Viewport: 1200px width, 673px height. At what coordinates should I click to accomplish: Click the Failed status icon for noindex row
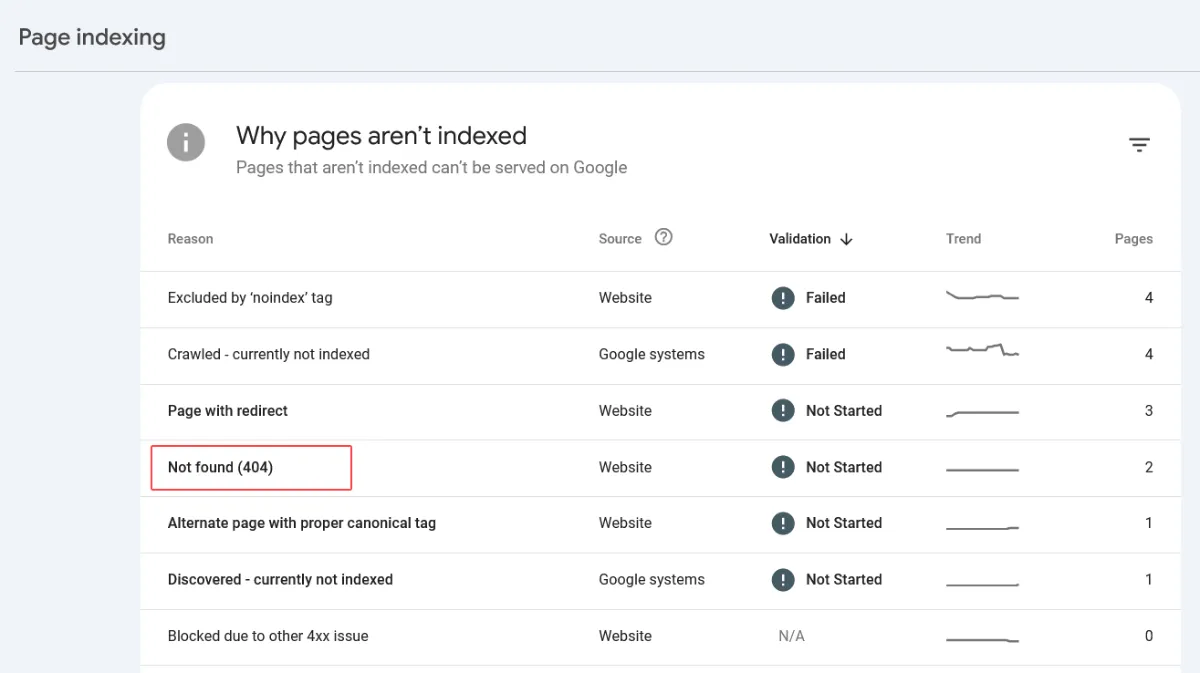point(782,297)
